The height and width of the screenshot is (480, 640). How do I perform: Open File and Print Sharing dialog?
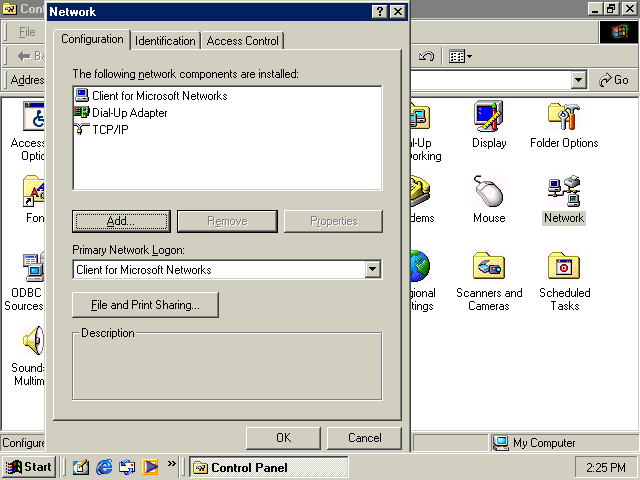(145, 305)
